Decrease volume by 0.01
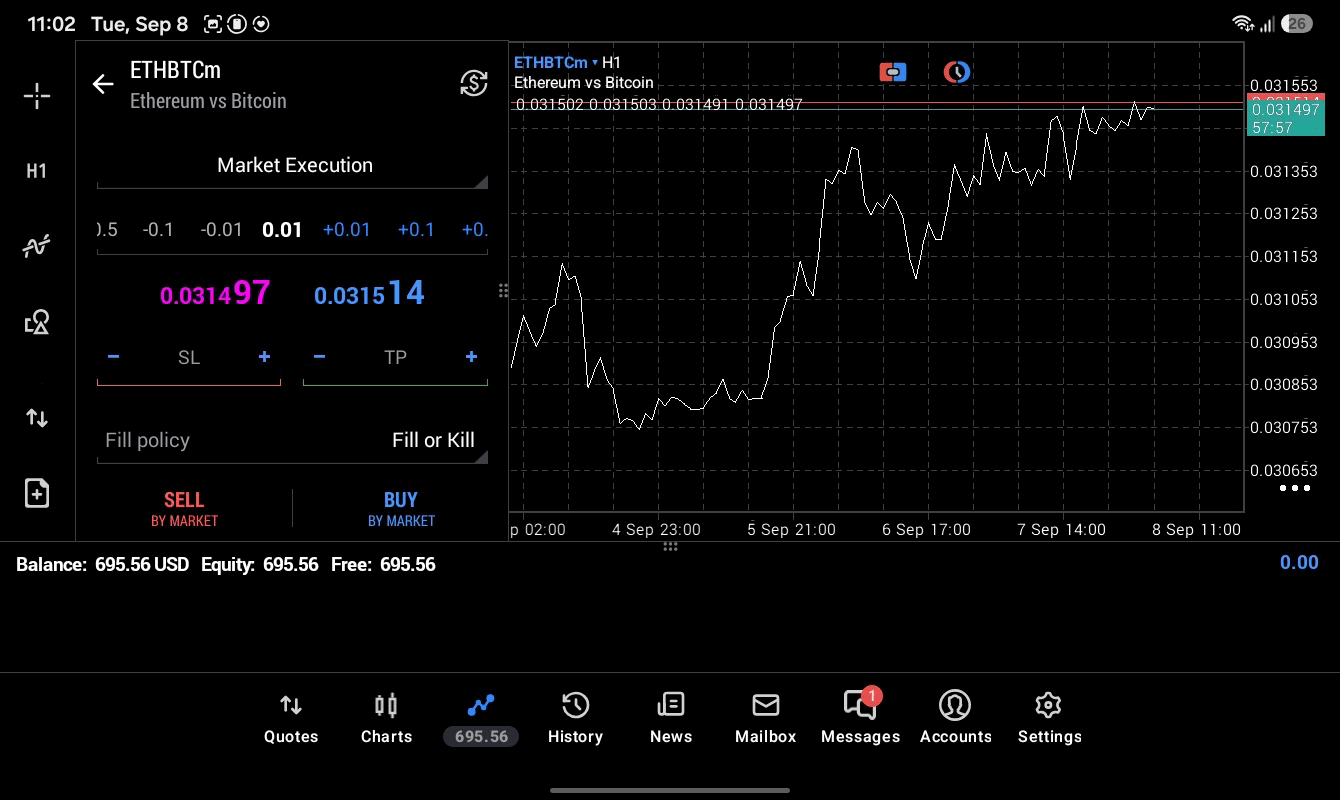 coord(221,230)
